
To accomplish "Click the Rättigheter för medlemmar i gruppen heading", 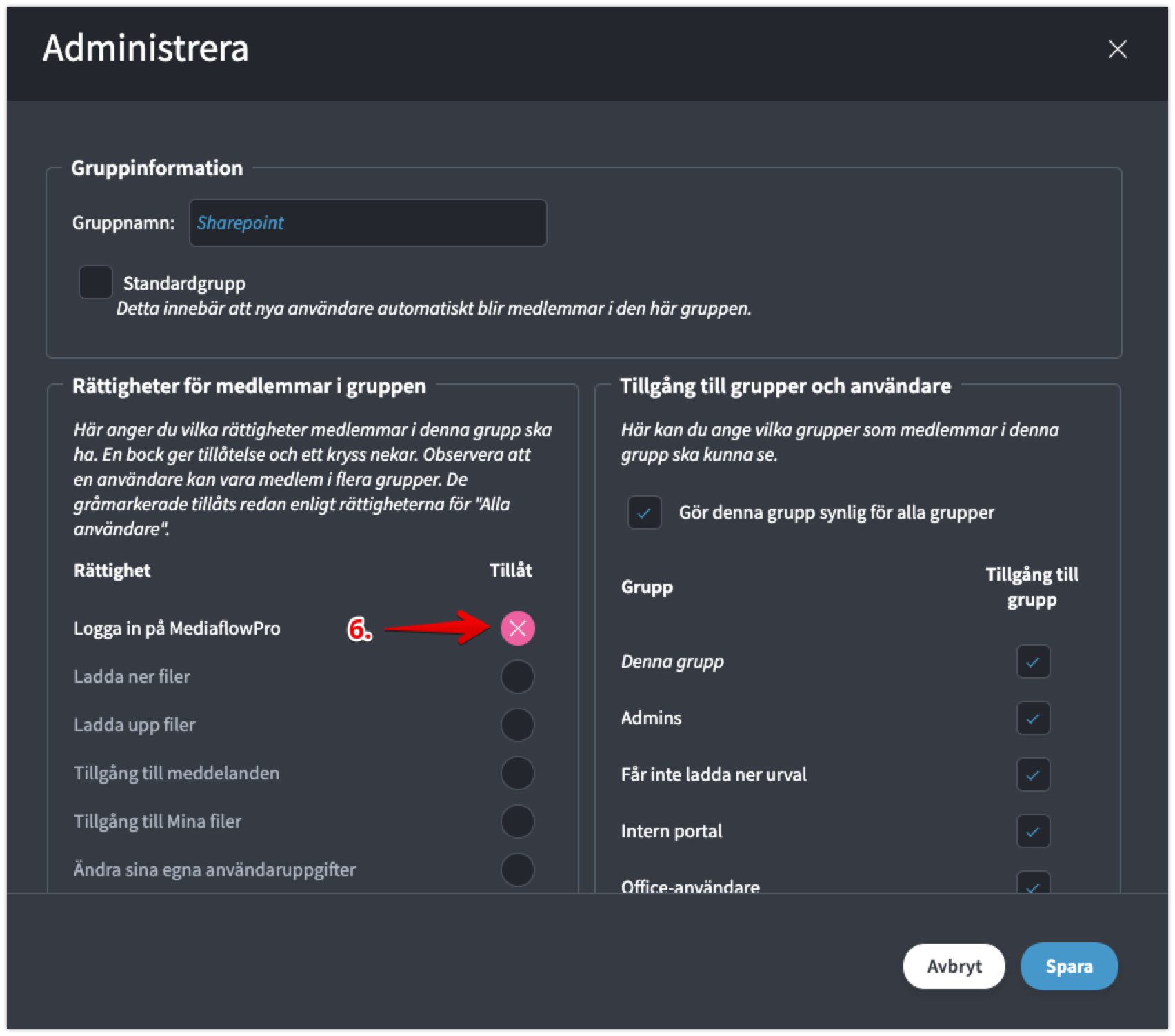I will click(249, 386).
